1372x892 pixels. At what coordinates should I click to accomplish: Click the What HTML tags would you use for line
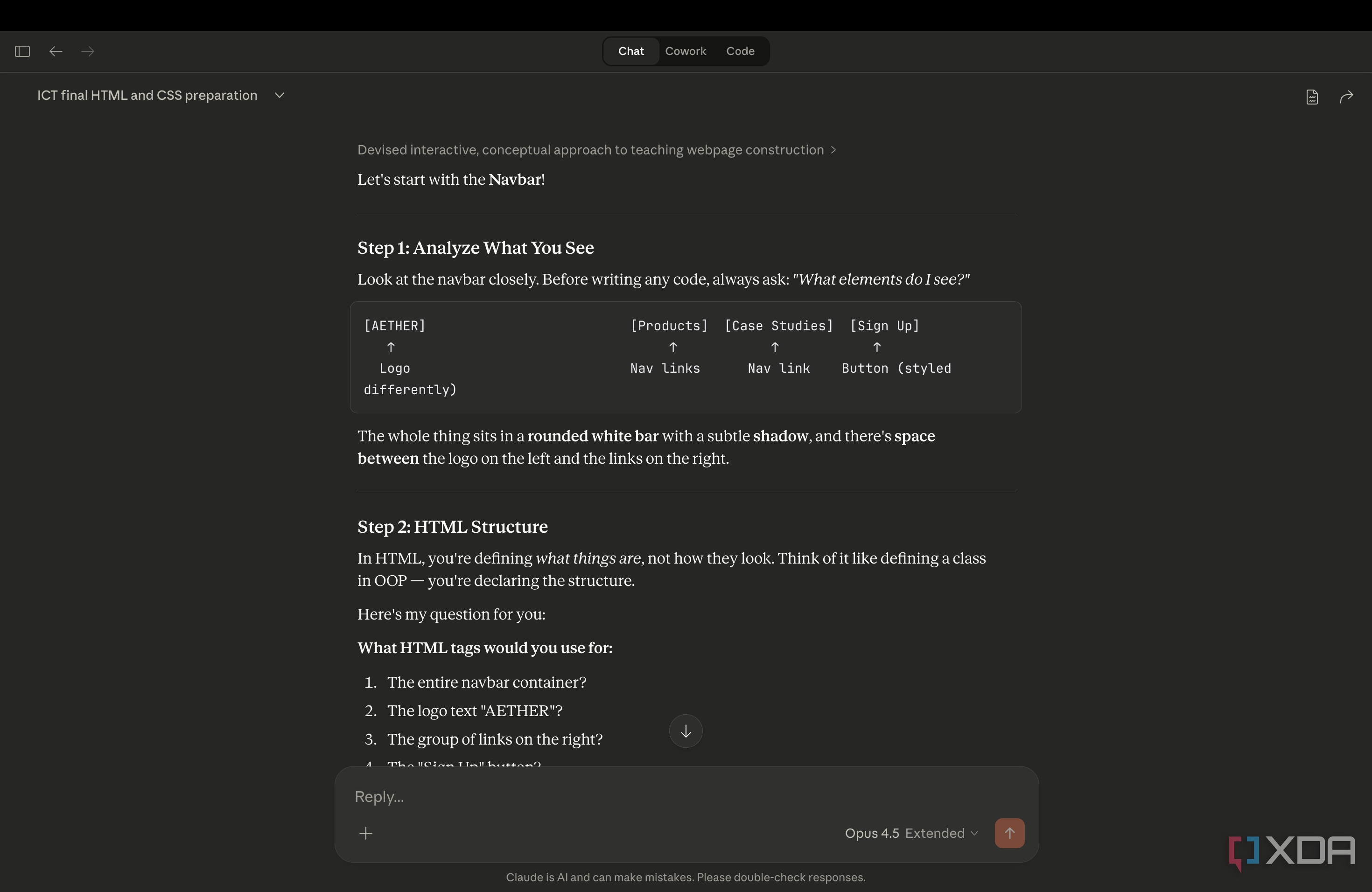[x=485, y=648]
